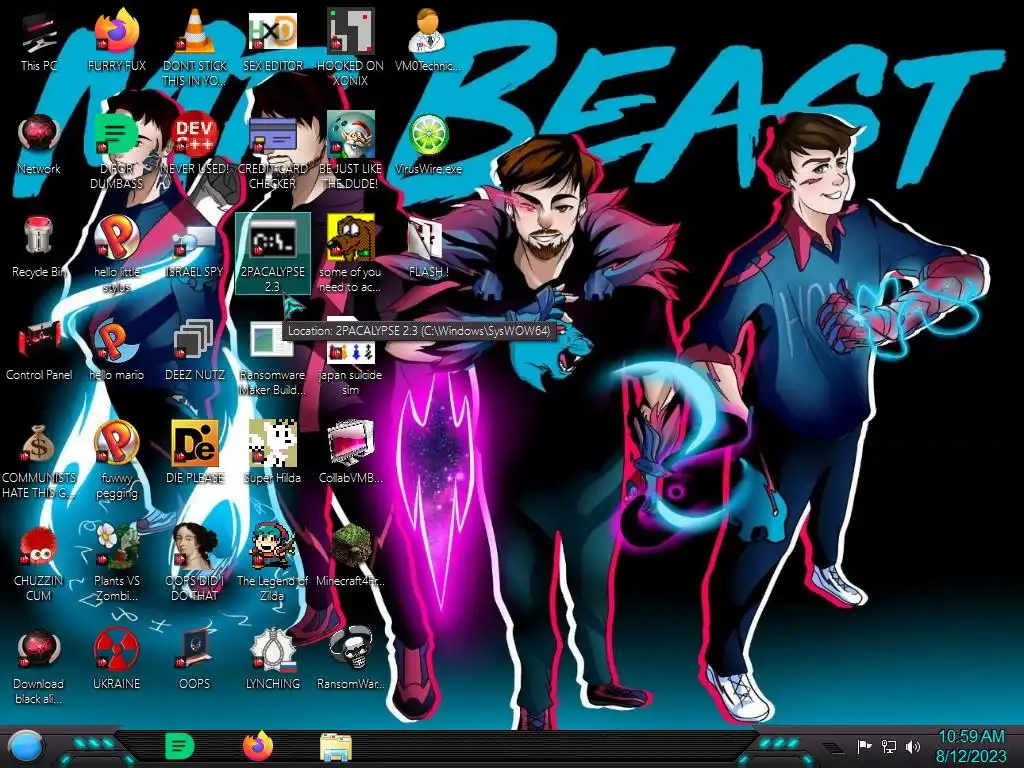Click the taskbar clock showing 10:59 AM

(972, 746)
